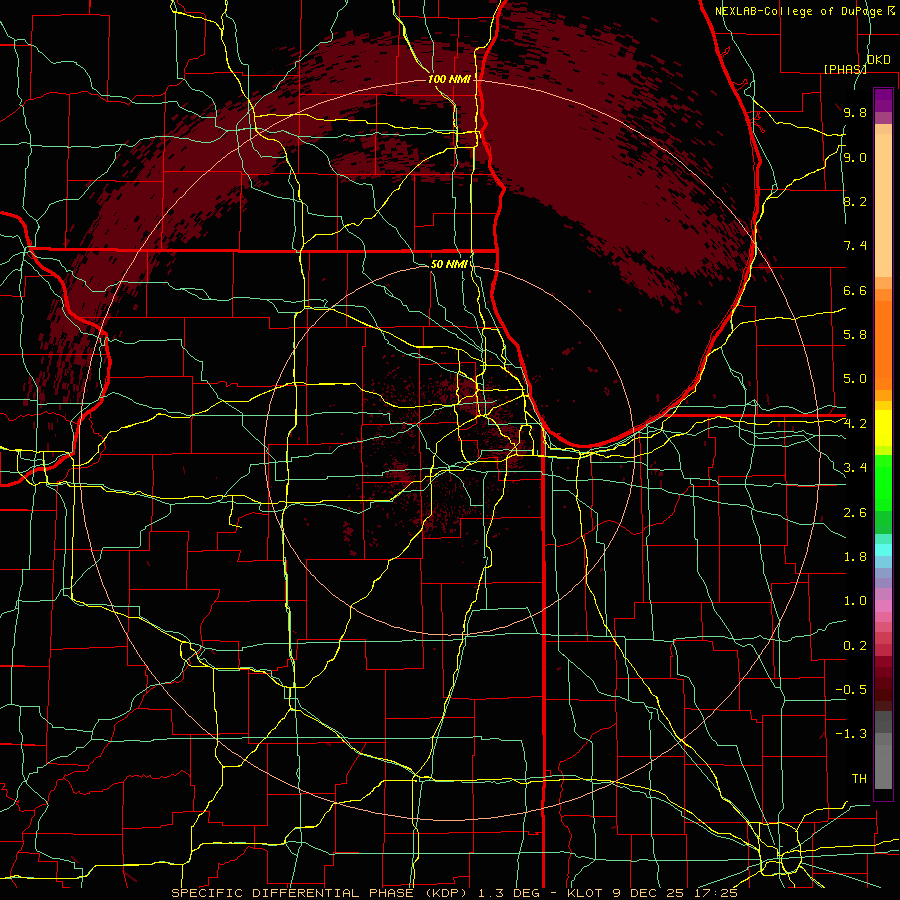Click the 4.2 value on the color scale

[x=855, y=424]
